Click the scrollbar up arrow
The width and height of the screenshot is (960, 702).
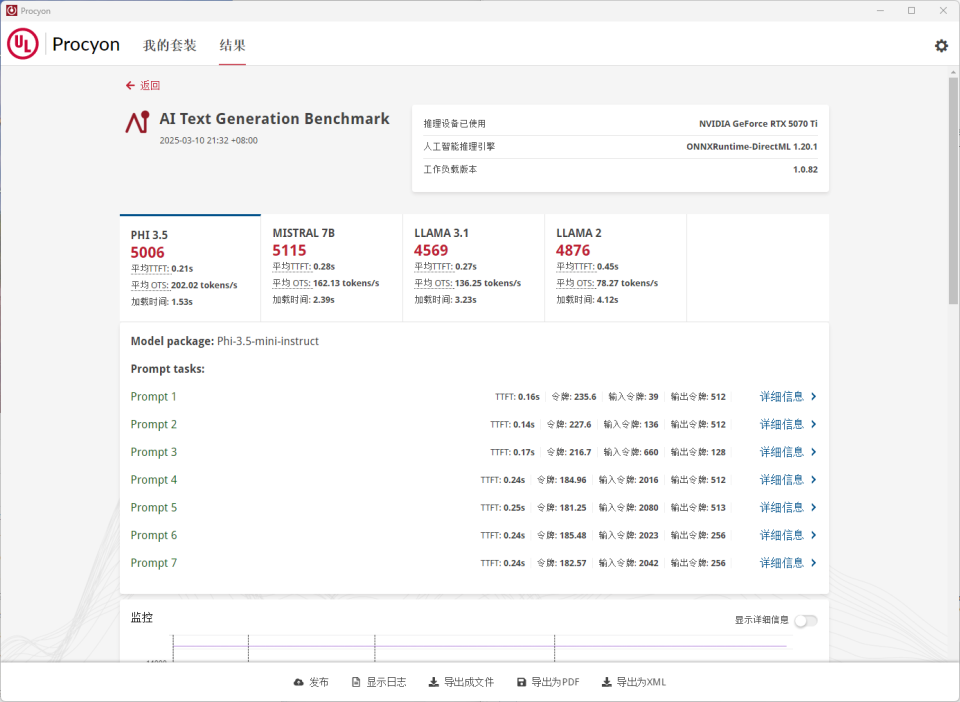[953, 72]
